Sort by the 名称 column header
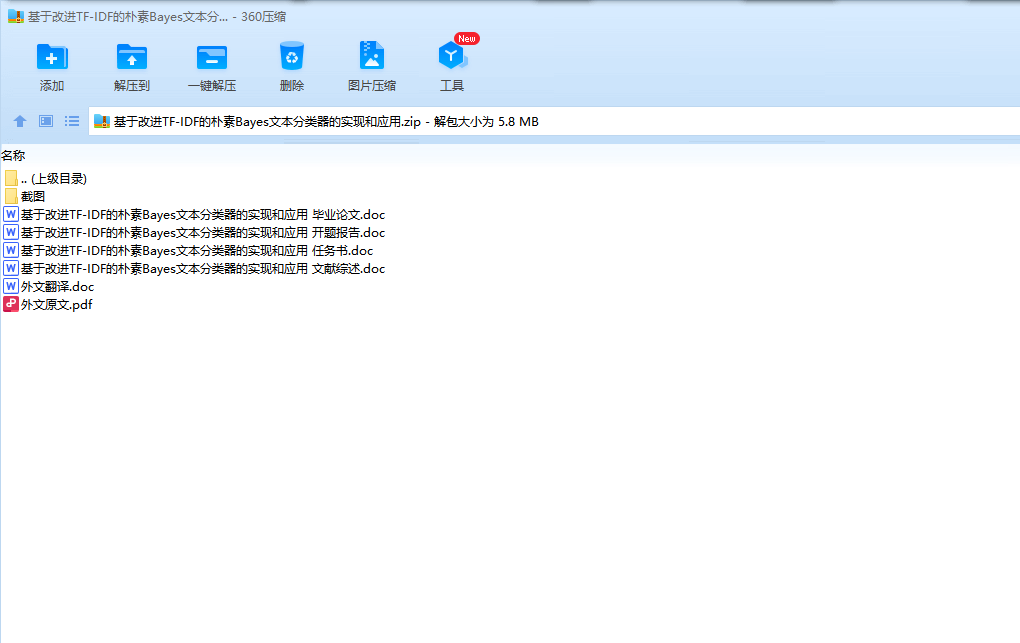1020x643 pixels. point(13,156)
